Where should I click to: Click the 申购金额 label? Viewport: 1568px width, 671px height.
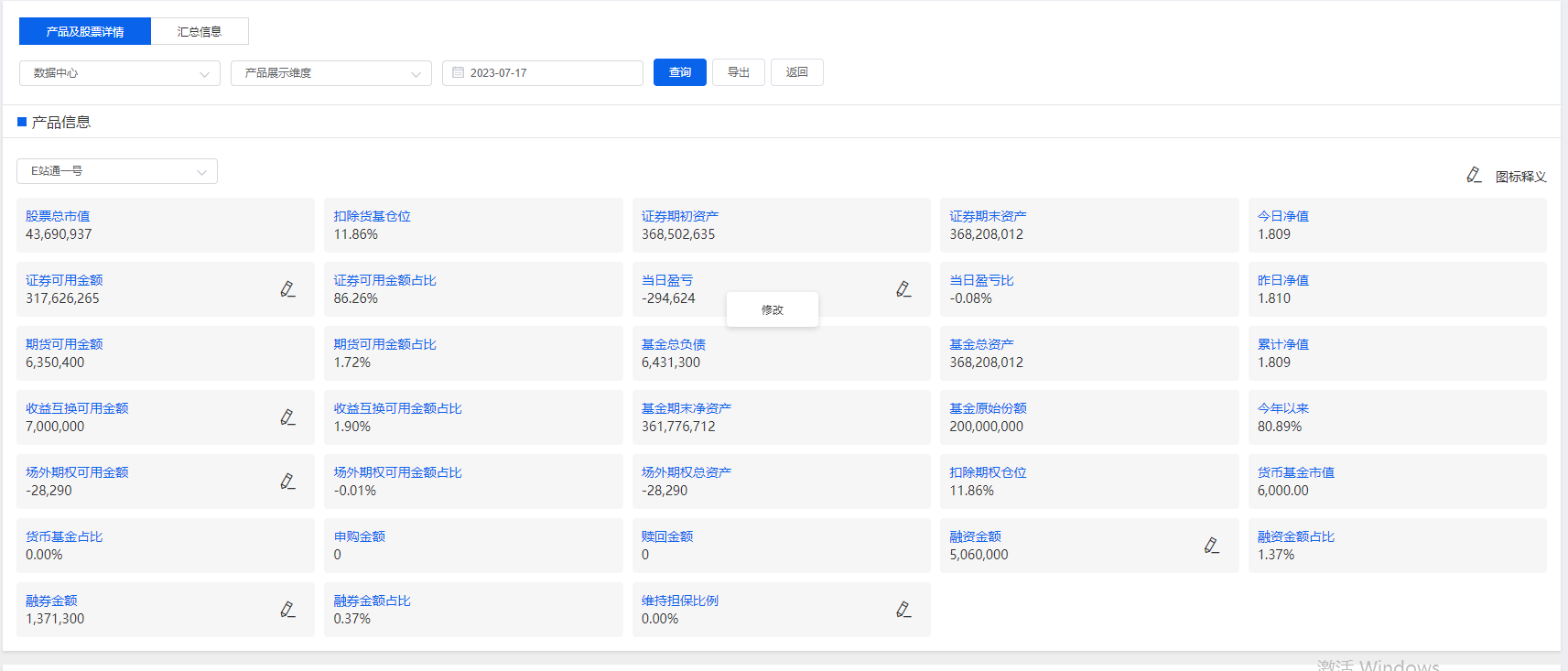(x=360, y=536)
